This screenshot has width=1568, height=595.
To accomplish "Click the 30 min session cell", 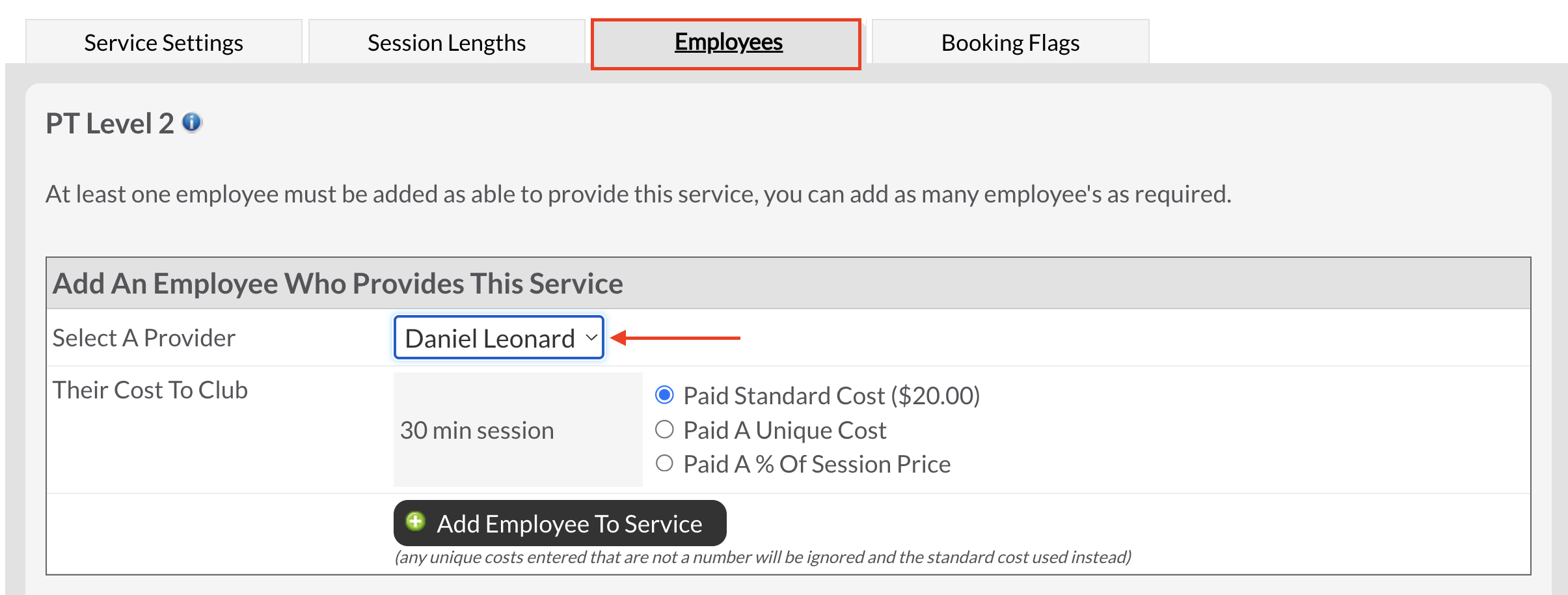I will [518, 430].
